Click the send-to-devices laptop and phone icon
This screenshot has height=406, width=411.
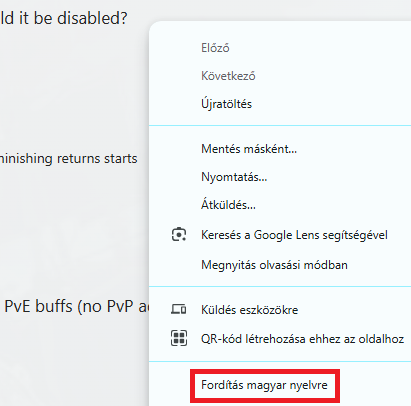(x=179, y=309)
